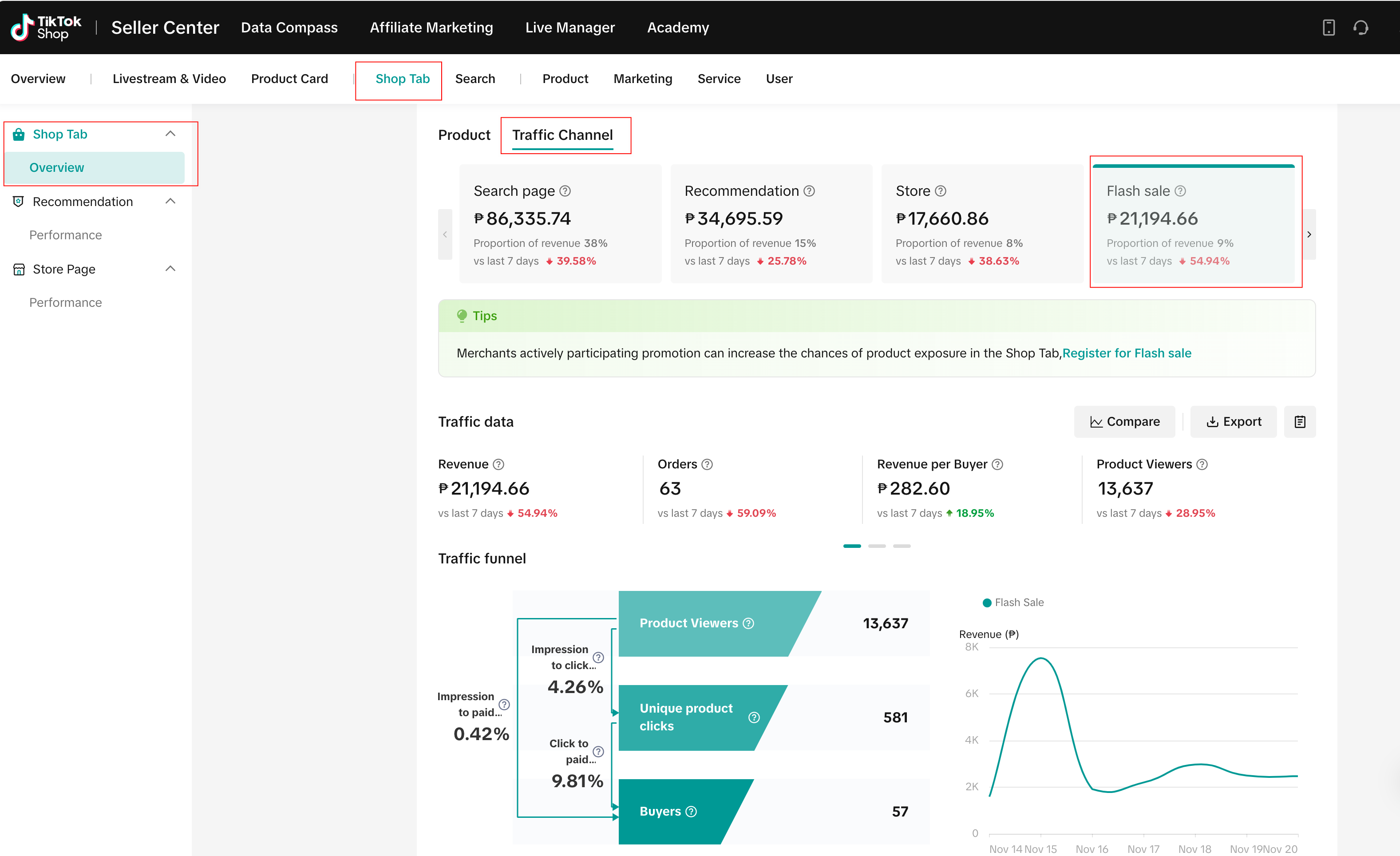Click the Compare button

click(1124, 422)
